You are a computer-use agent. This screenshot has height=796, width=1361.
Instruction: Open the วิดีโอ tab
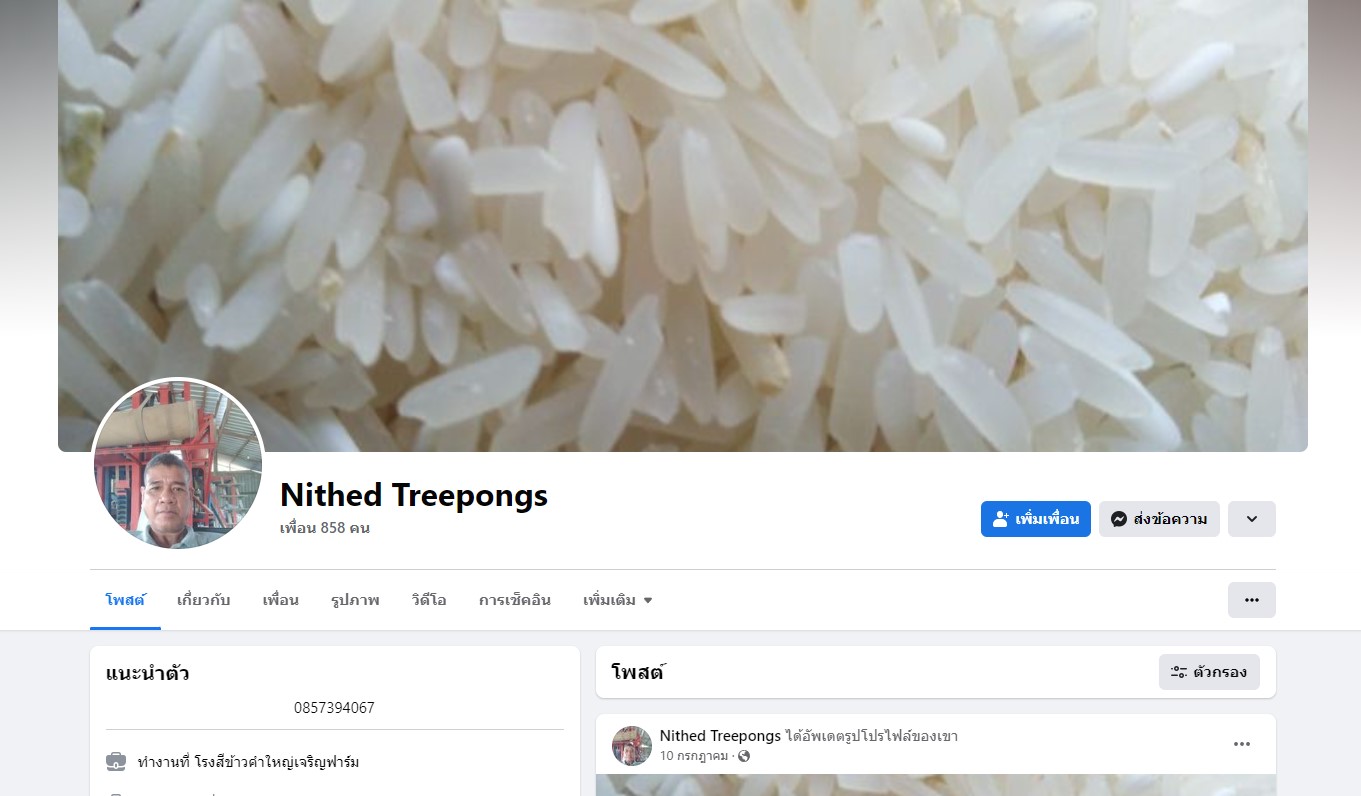(429, 600)
